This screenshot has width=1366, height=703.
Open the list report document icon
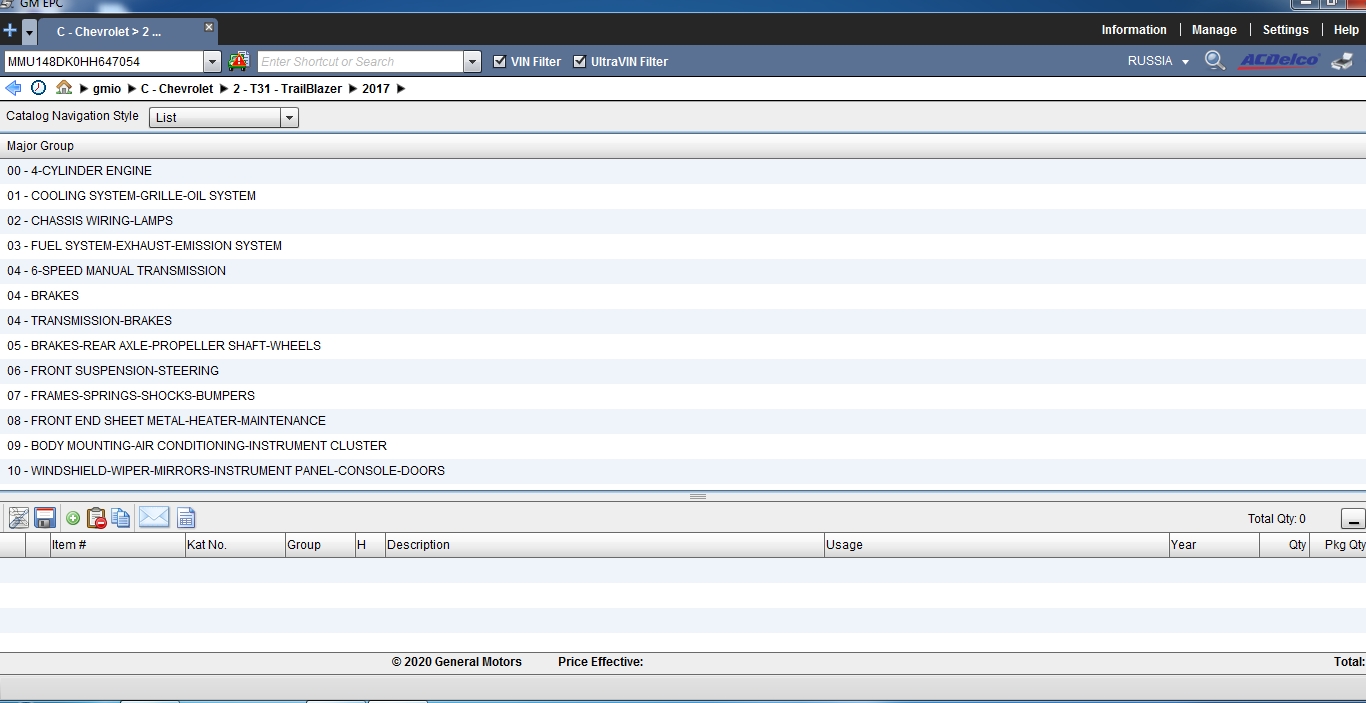coord(186,518)
